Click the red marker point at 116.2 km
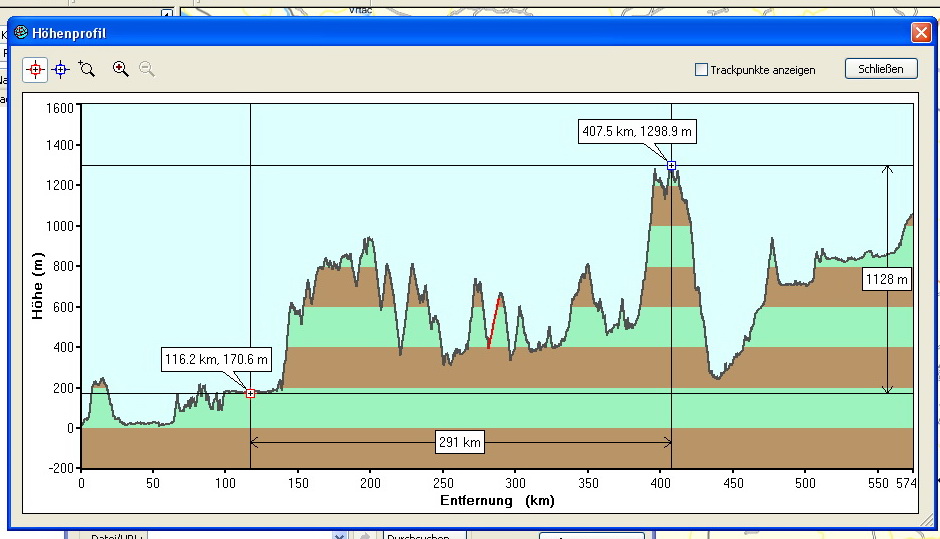The height and width of the screenshot is (539, 940). 250,393
